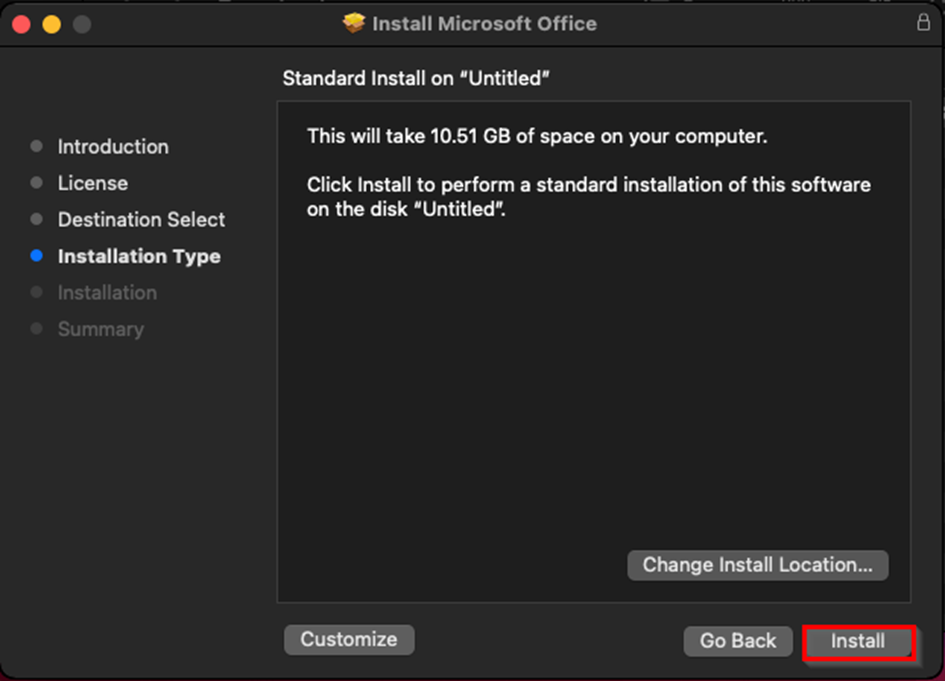Click the gray bullet beside License
945x681 pixels.
37,183
